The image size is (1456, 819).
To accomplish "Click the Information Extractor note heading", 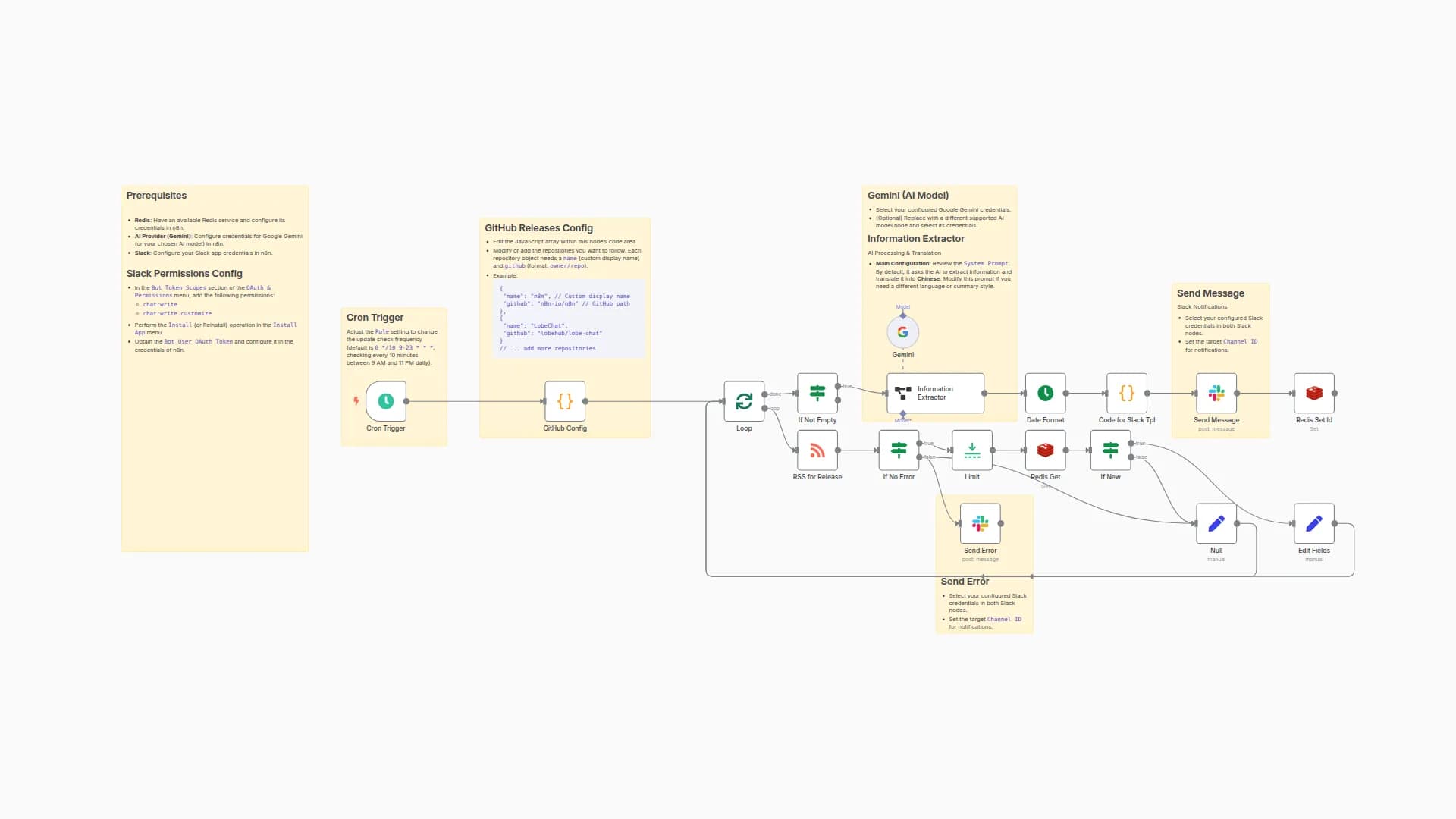I will click(916, 239).
